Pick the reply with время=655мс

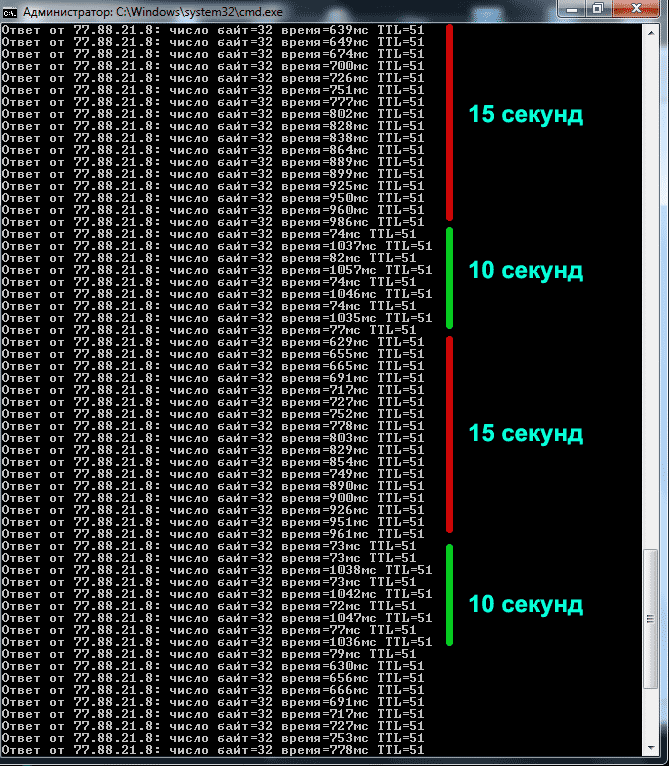point(213,354)
